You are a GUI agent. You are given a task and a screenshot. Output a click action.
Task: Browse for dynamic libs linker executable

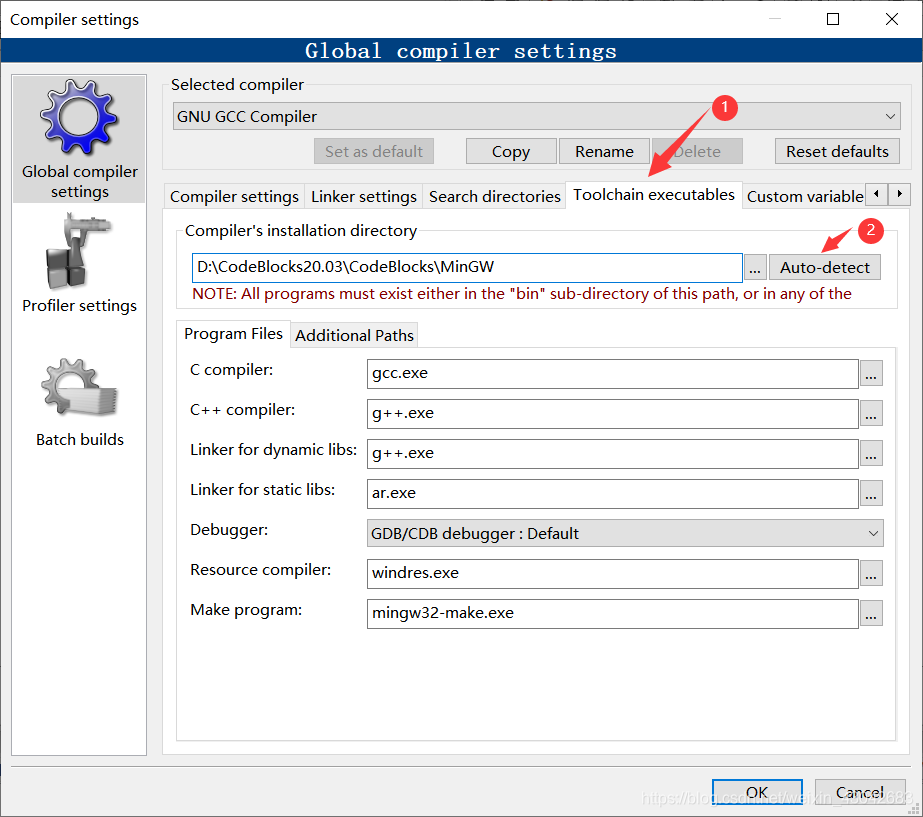(871, 454)
